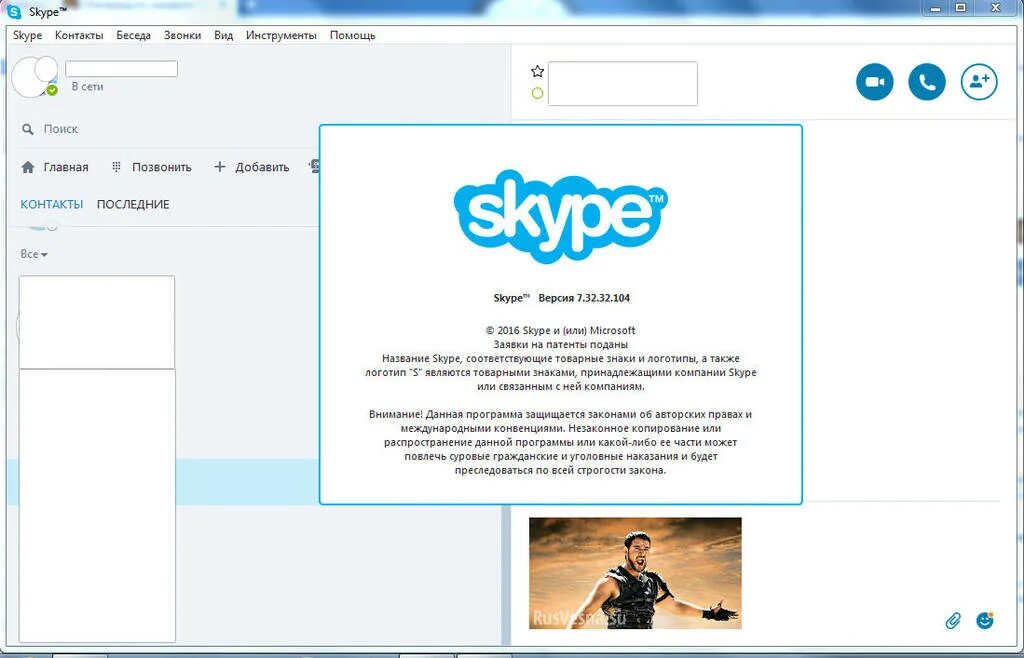Switch to the ПОСЛЕДНИЕ tab

[134, 203]
